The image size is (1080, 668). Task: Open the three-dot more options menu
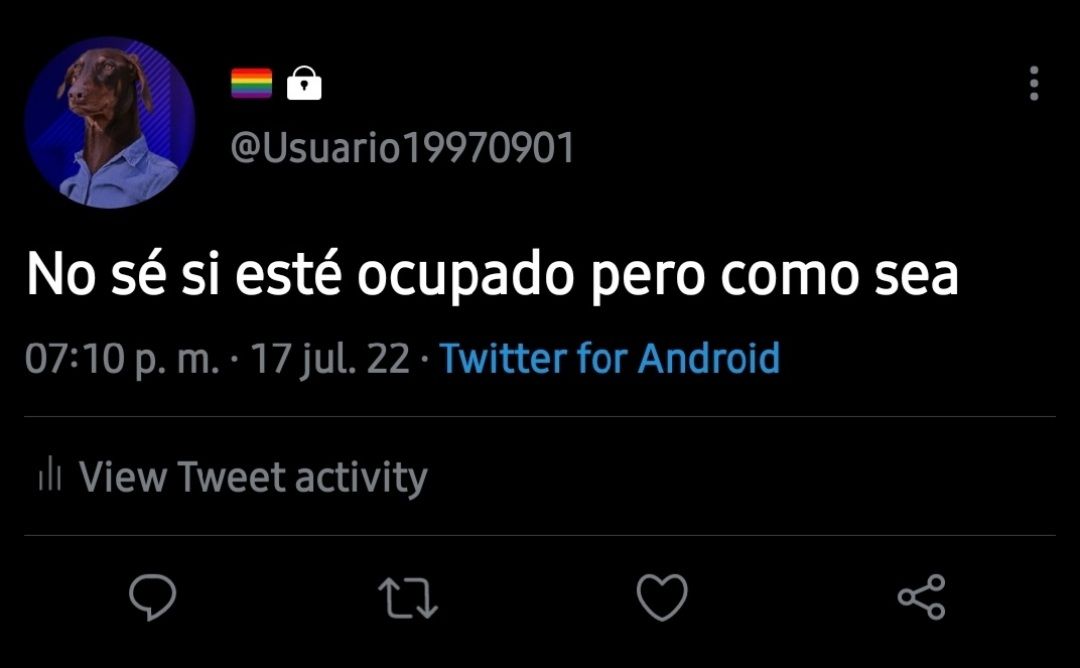pyautogui.click(x=1034, y=83)
